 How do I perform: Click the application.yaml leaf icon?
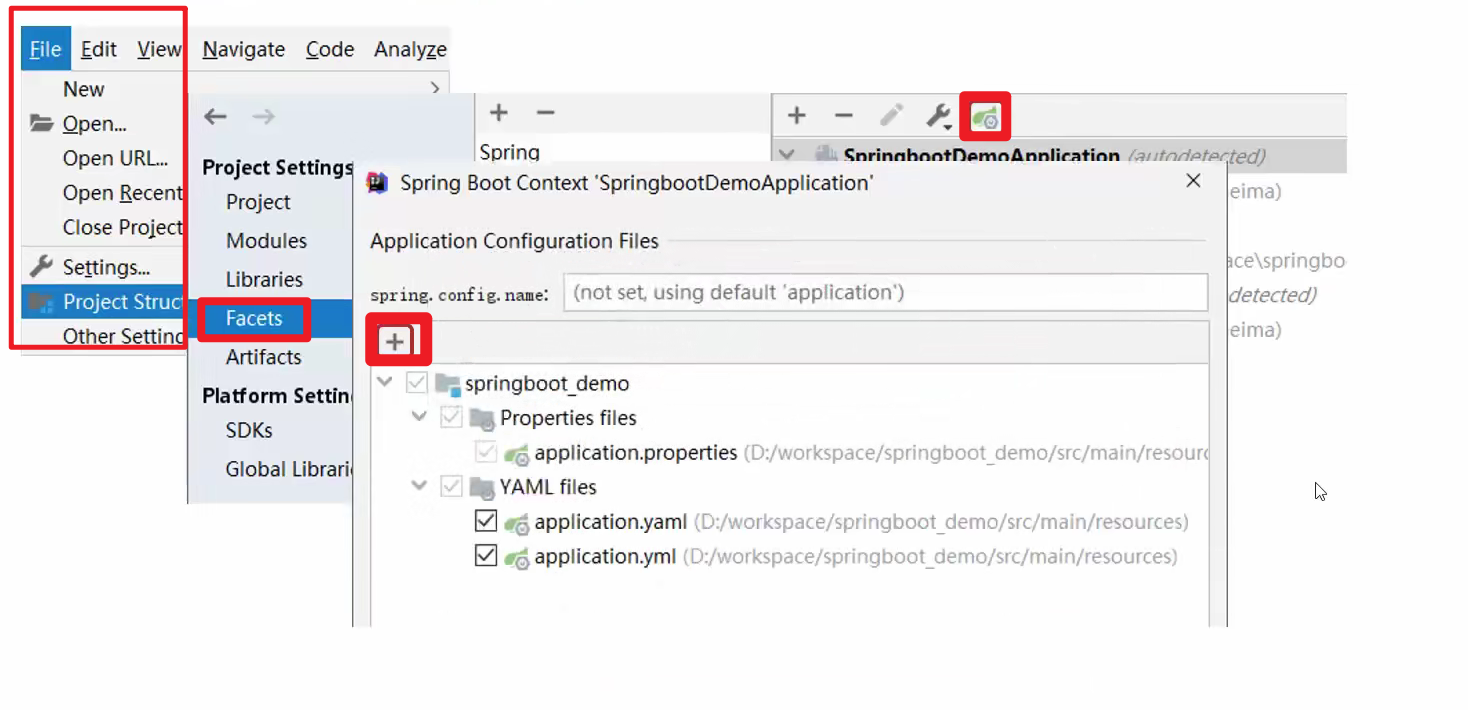pos(516,524)
